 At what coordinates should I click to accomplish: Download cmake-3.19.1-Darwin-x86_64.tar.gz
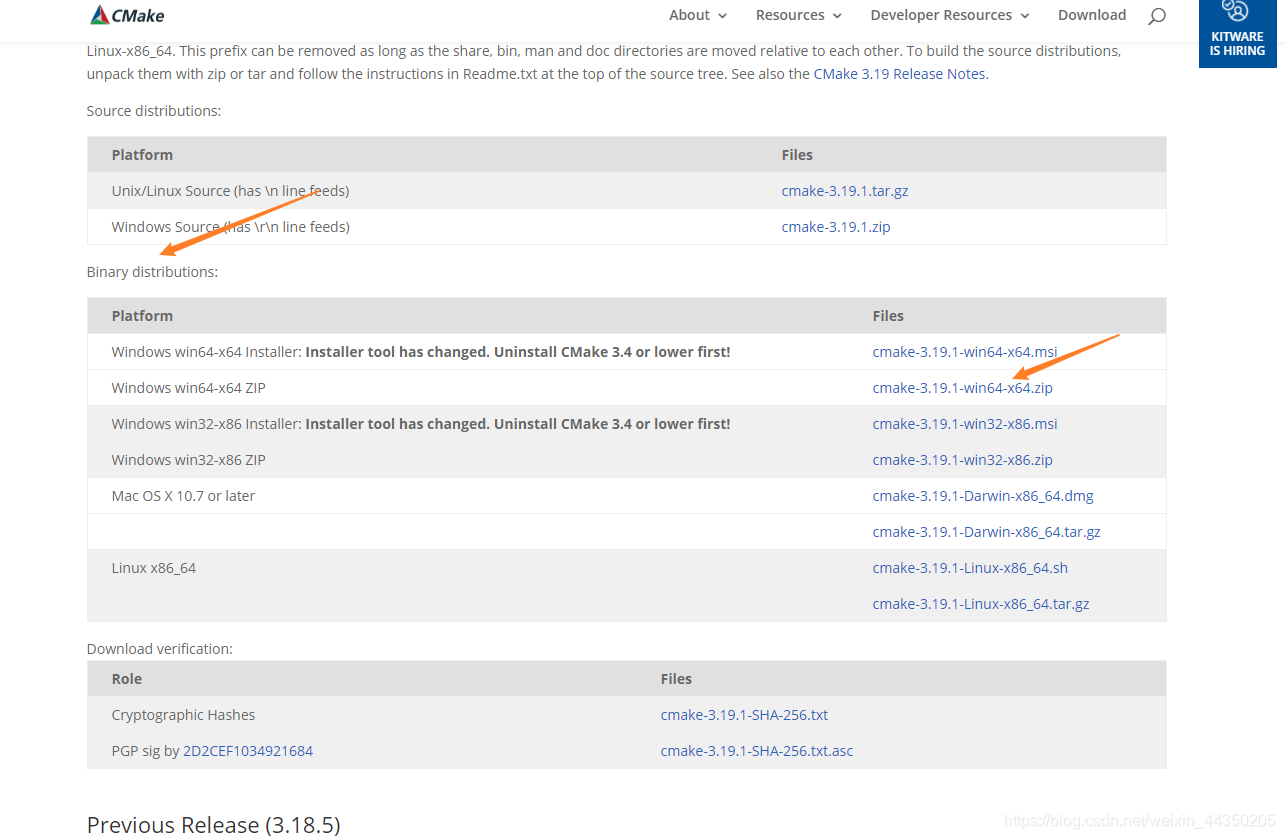987,532
